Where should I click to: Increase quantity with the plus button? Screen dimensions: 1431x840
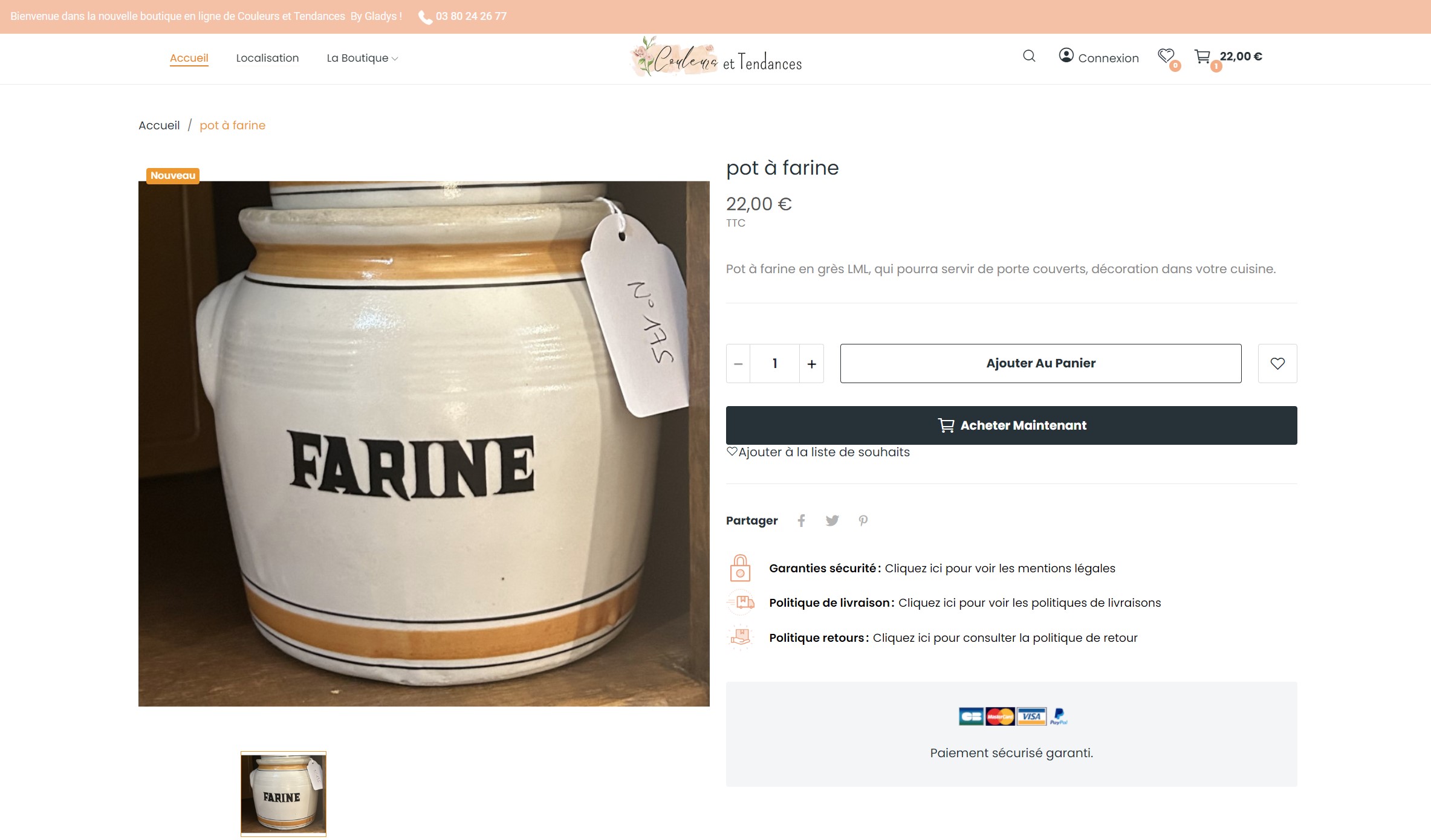click(x=811, y=364)
